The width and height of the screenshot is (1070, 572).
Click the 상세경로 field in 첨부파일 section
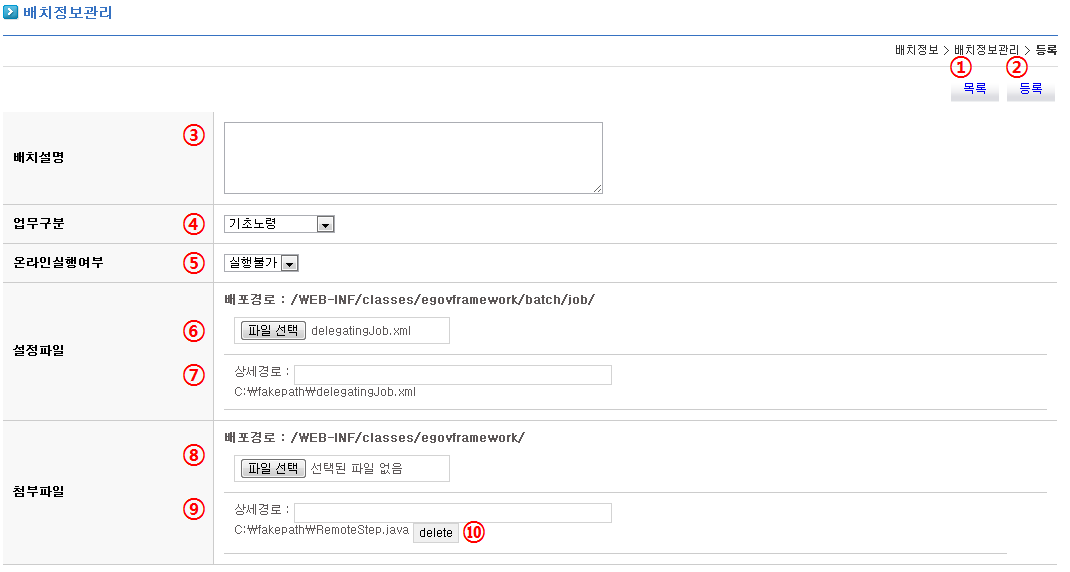click(x=452, y=513)
